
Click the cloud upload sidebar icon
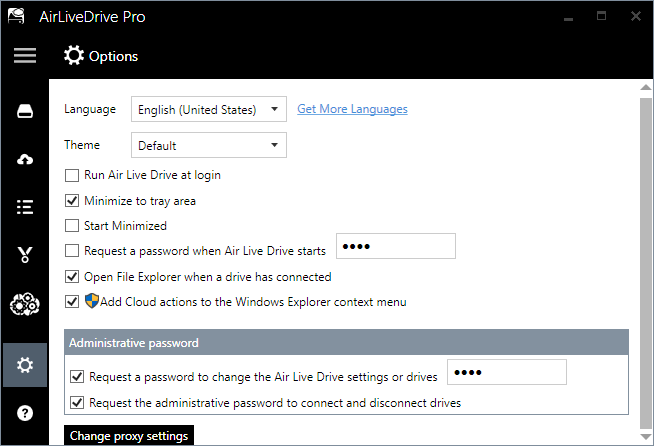point(25,159)
